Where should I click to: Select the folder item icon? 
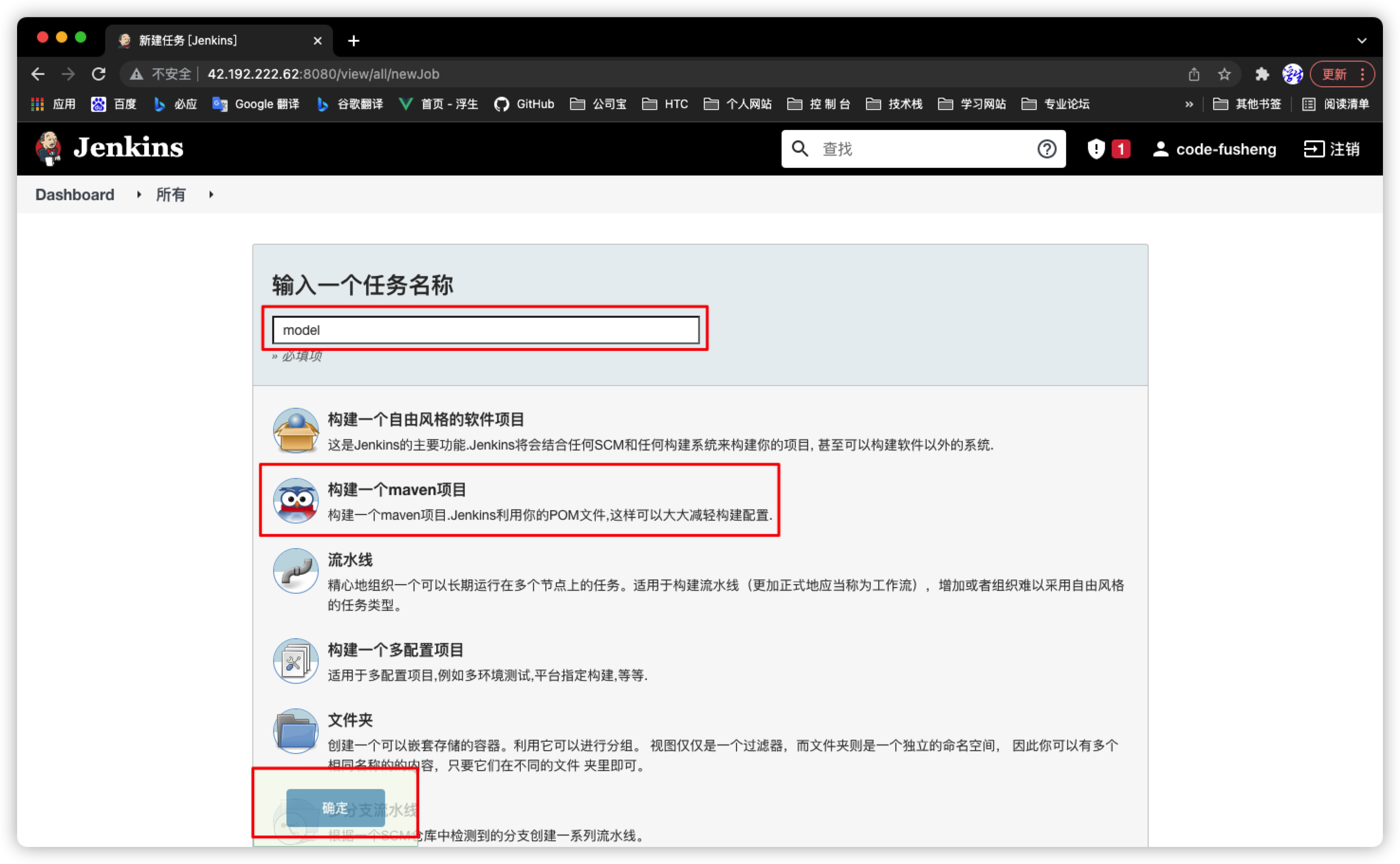[x=295, y=731]
